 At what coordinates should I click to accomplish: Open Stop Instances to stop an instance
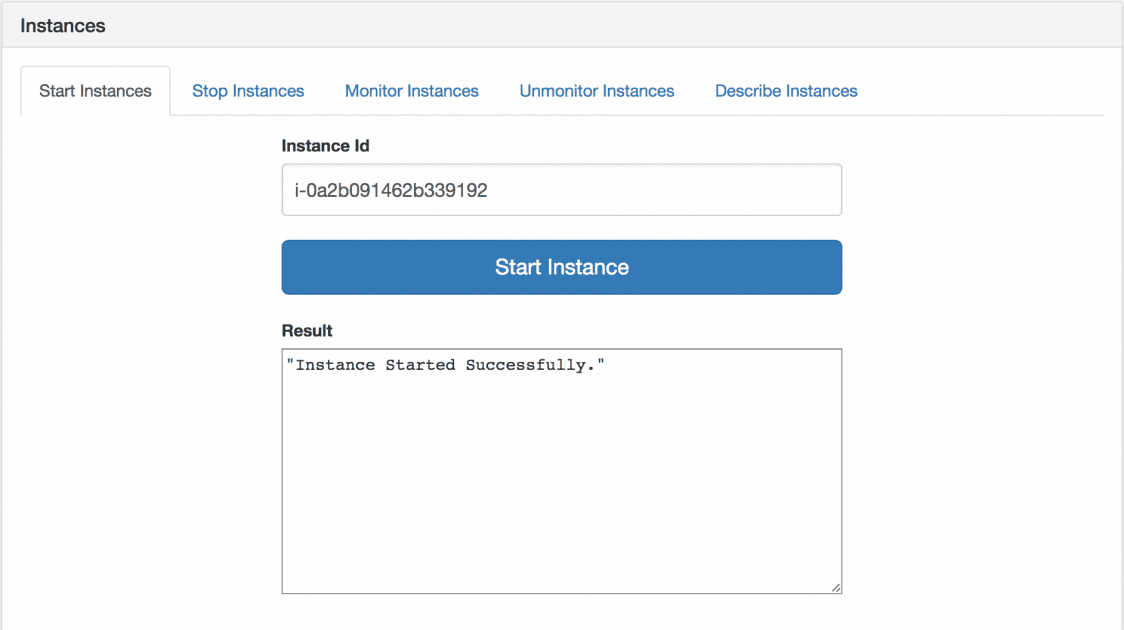click(x=248, y=91)
